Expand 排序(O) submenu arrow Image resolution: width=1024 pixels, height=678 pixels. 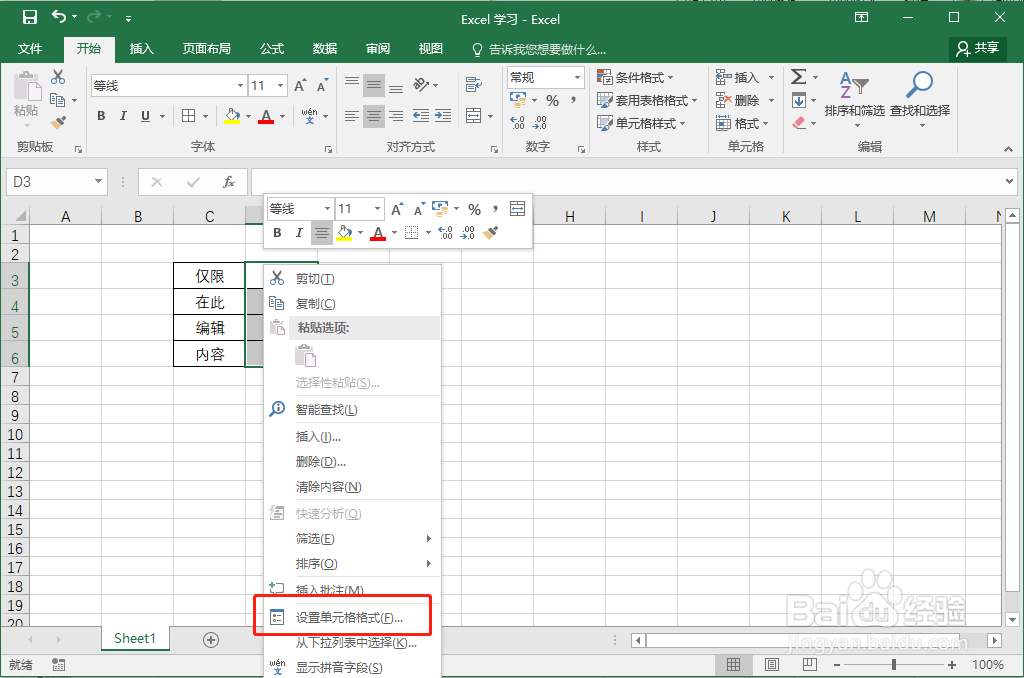pyautogui.click(x=428, y=564)
